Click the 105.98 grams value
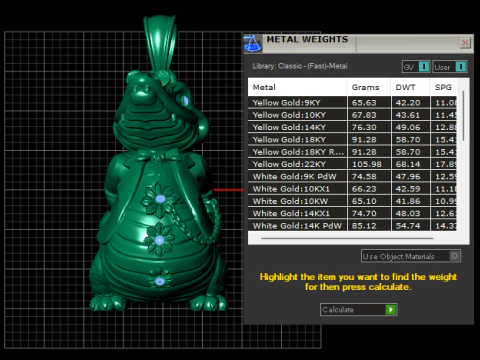 (x=367, y=164)
